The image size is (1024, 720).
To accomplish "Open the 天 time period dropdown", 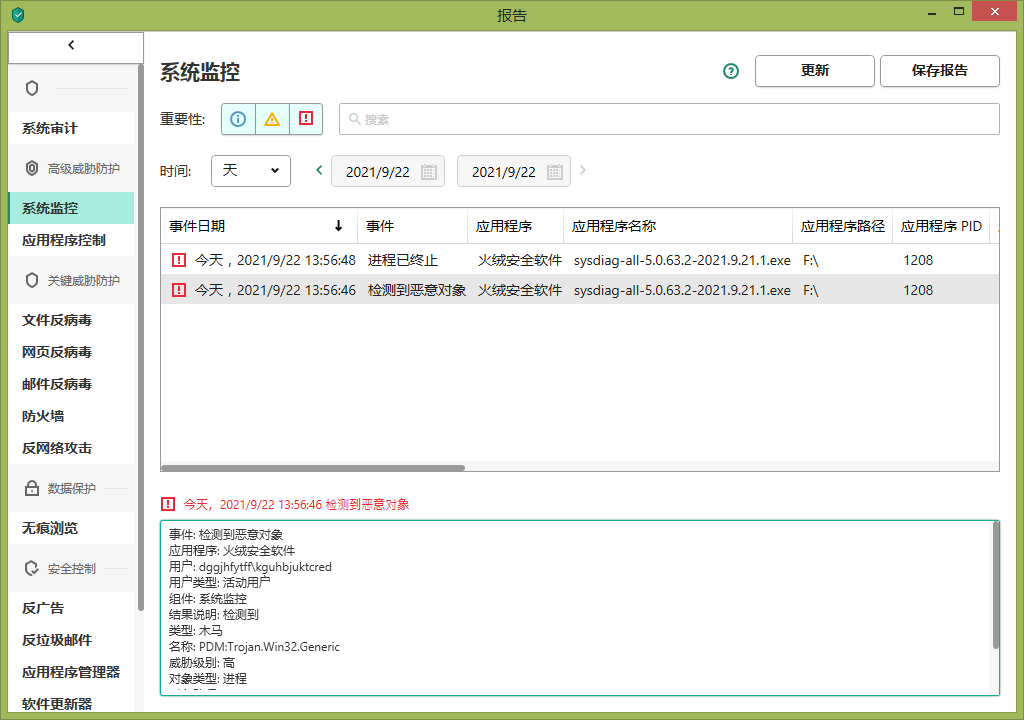I will click(x=250, y=171).
